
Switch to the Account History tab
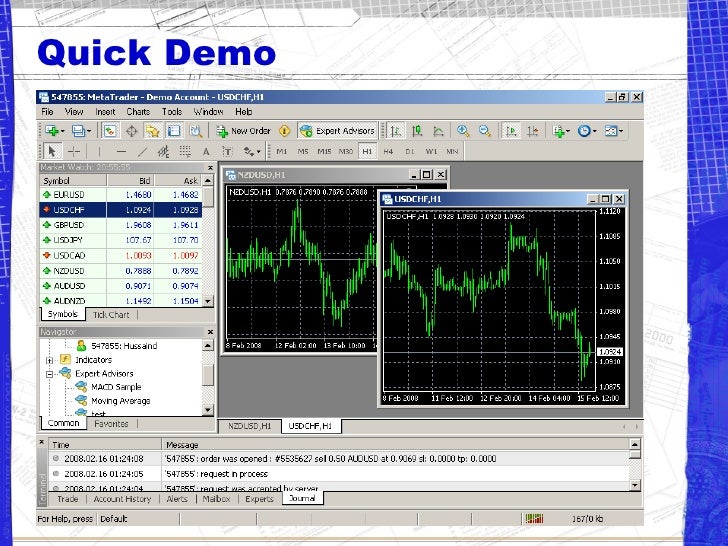[x=122, y=498]
